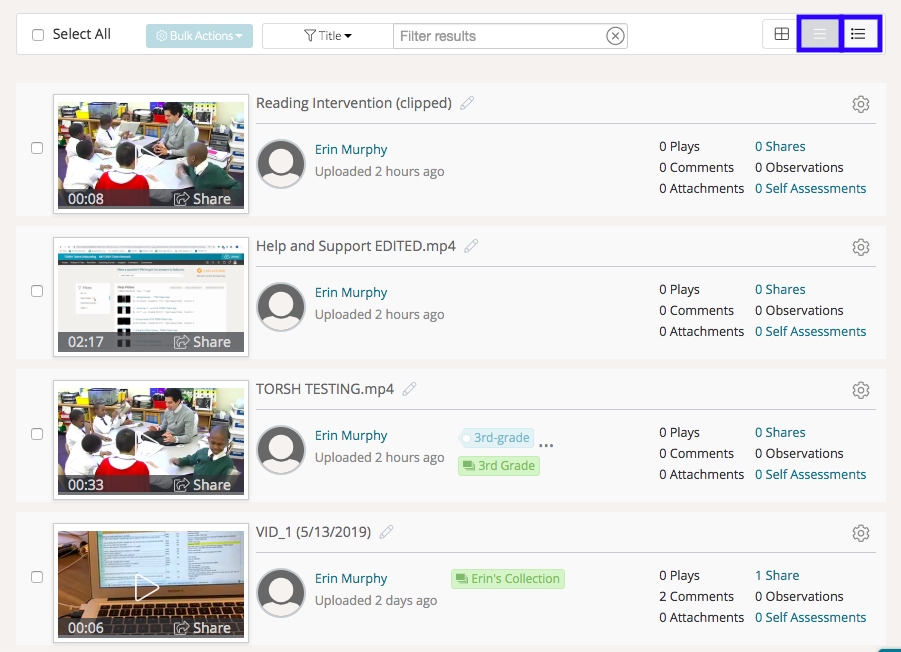Expand the Title filter dropdown
This screenshot has height=652, width=901.
(x=327, y=36)
